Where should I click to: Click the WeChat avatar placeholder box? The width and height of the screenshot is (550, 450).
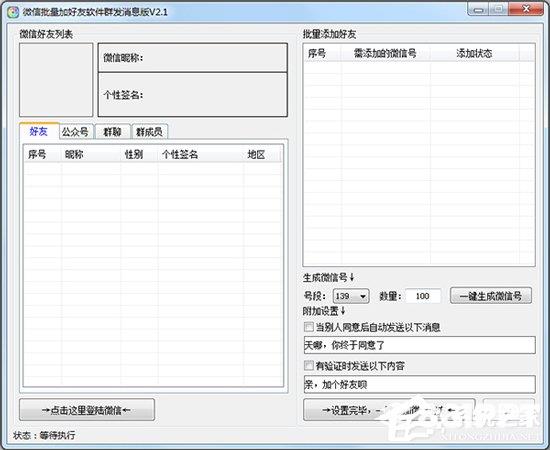[x=56, y=80]
